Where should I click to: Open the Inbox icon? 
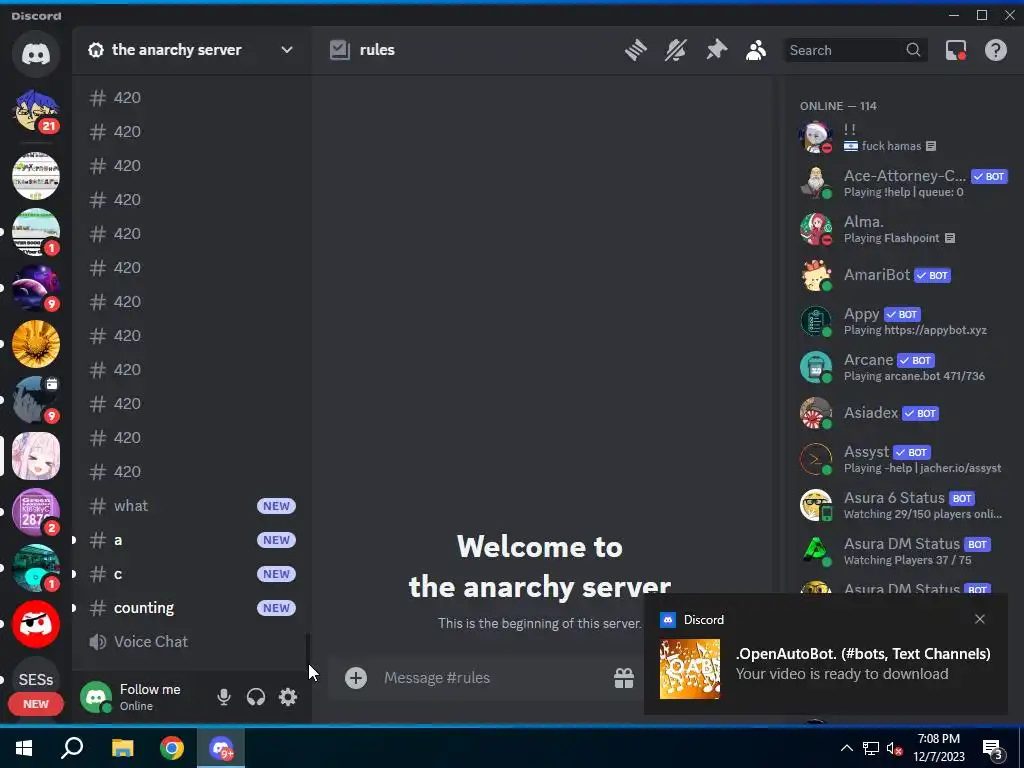(955, 50)
